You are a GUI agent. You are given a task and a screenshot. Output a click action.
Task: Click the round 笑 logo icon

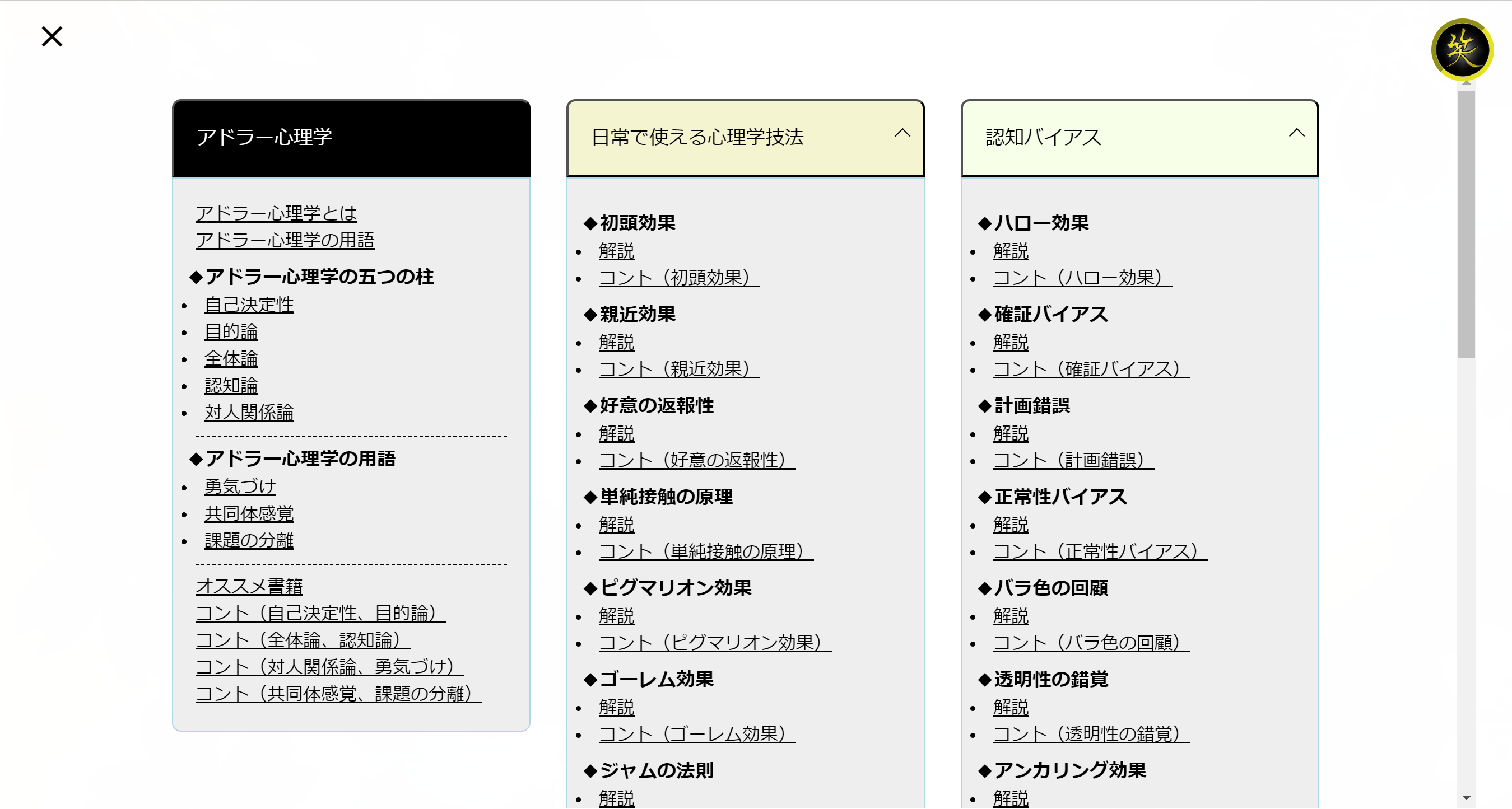click(x=1462, y=49)
